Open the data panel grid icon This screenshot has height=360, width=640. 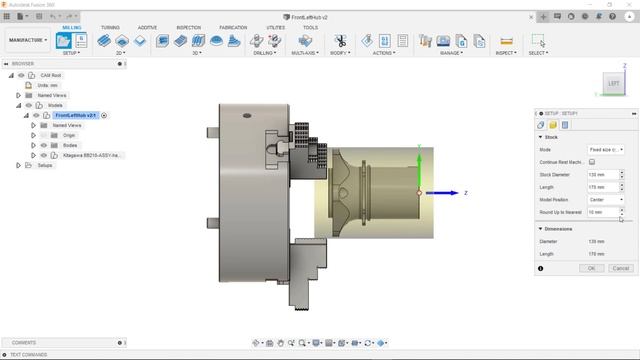pos(7,16)
